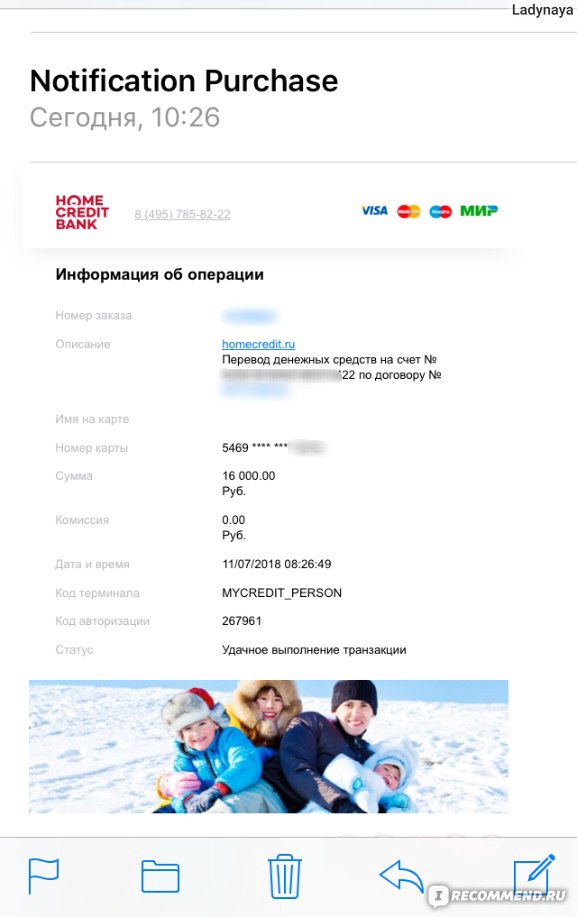Tap the flag icon in bottom toolbar

(x=44, y=876)
